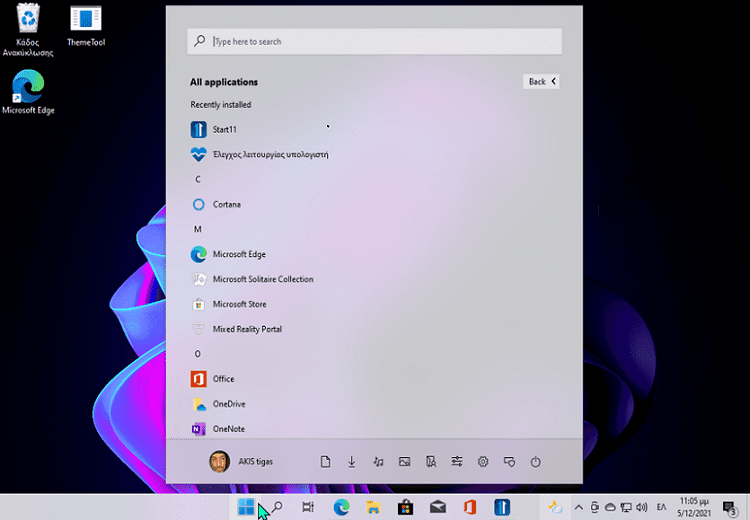Click the Meet Now tray icon
The height and width of the screenshot is (520, 750).
coord(595,507)
